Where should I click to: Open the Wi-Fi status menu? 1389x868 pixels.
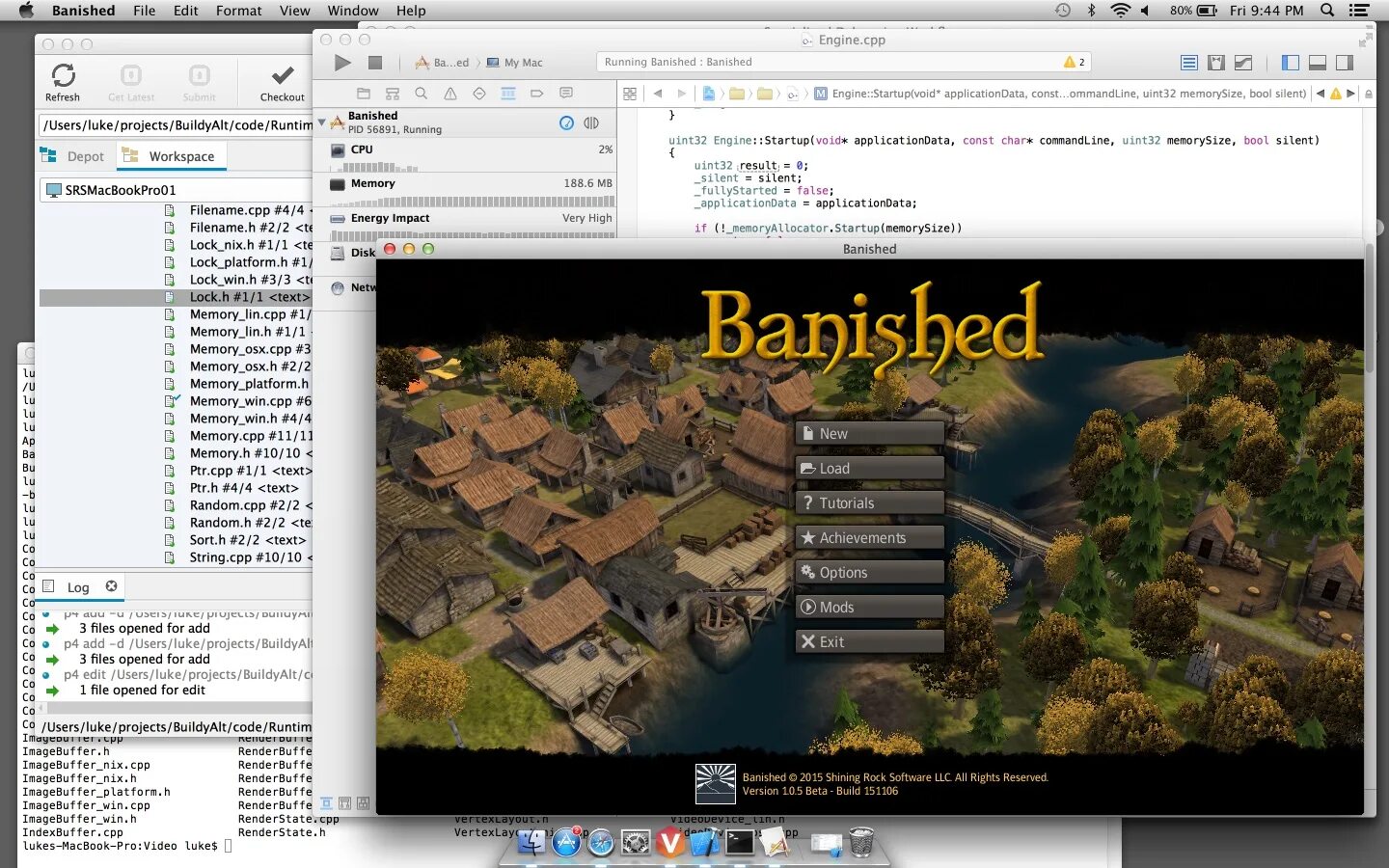[1120, 11]
